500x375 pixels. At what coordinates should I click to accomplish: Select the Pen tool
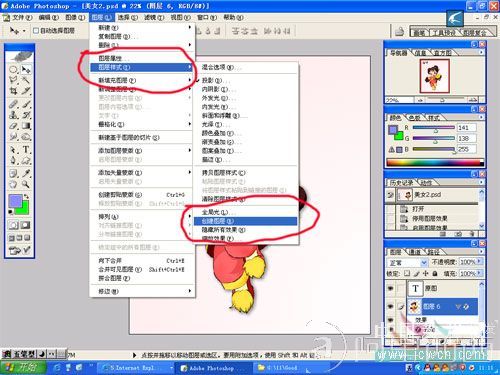[13, 160]
